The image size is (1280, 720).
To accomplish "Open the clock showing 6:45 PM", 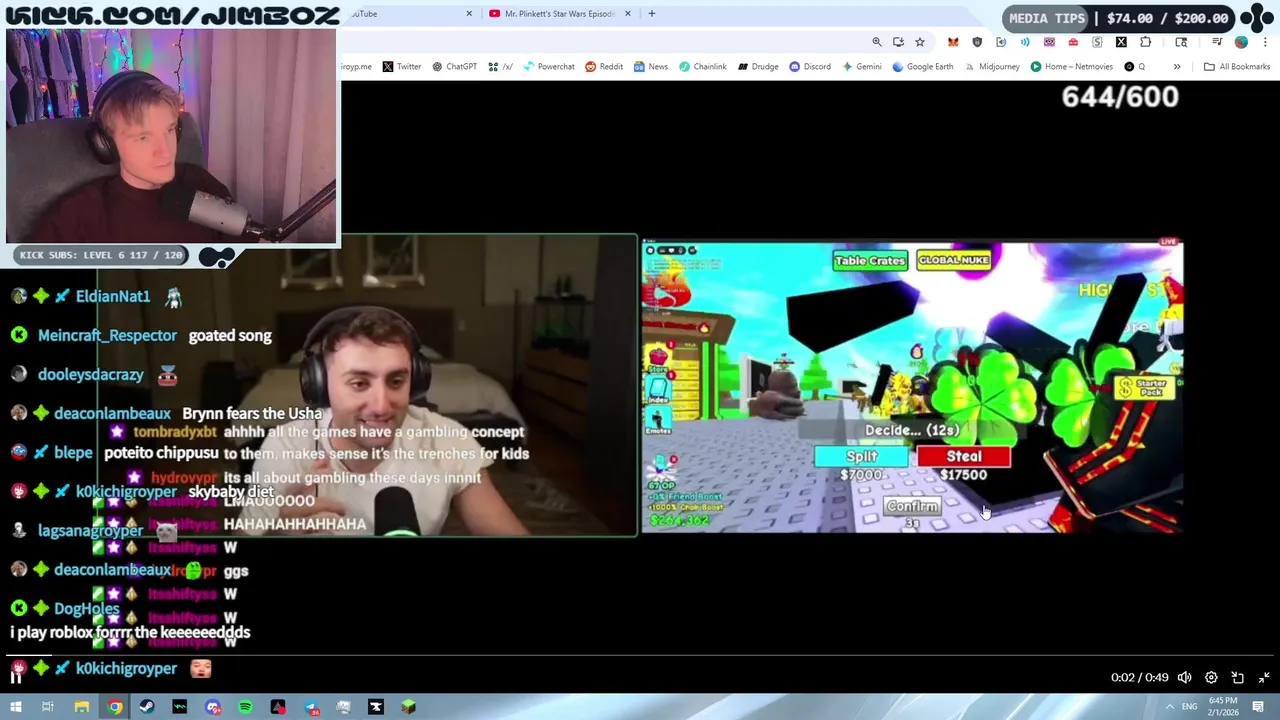I will (x=1223, y=707).
